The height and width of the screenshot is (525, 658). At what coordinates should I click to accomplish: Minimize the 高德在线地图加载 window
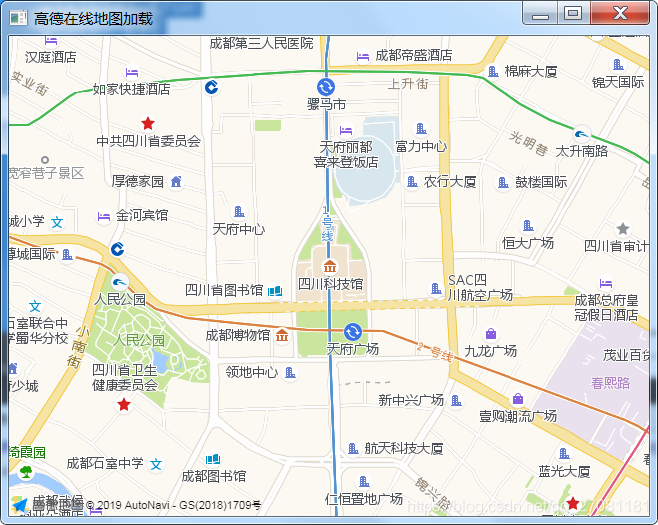click(x=540, y=14)
